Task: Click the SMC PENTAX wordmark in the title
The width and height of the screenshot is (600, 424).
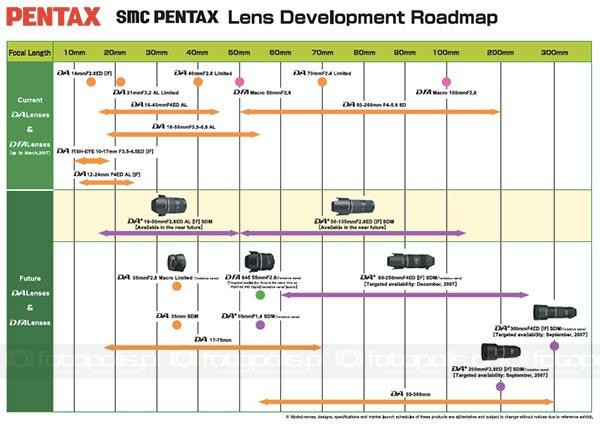Action: pos(167,17)
